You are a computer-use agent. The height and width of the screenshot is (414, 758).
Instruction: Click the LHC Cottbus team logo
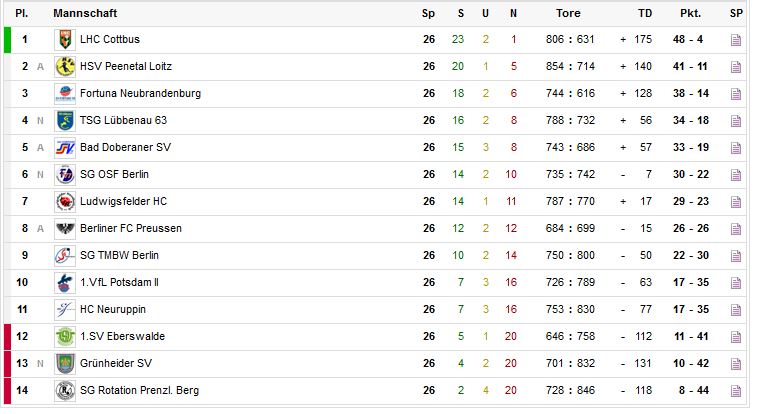pos(65,40)
